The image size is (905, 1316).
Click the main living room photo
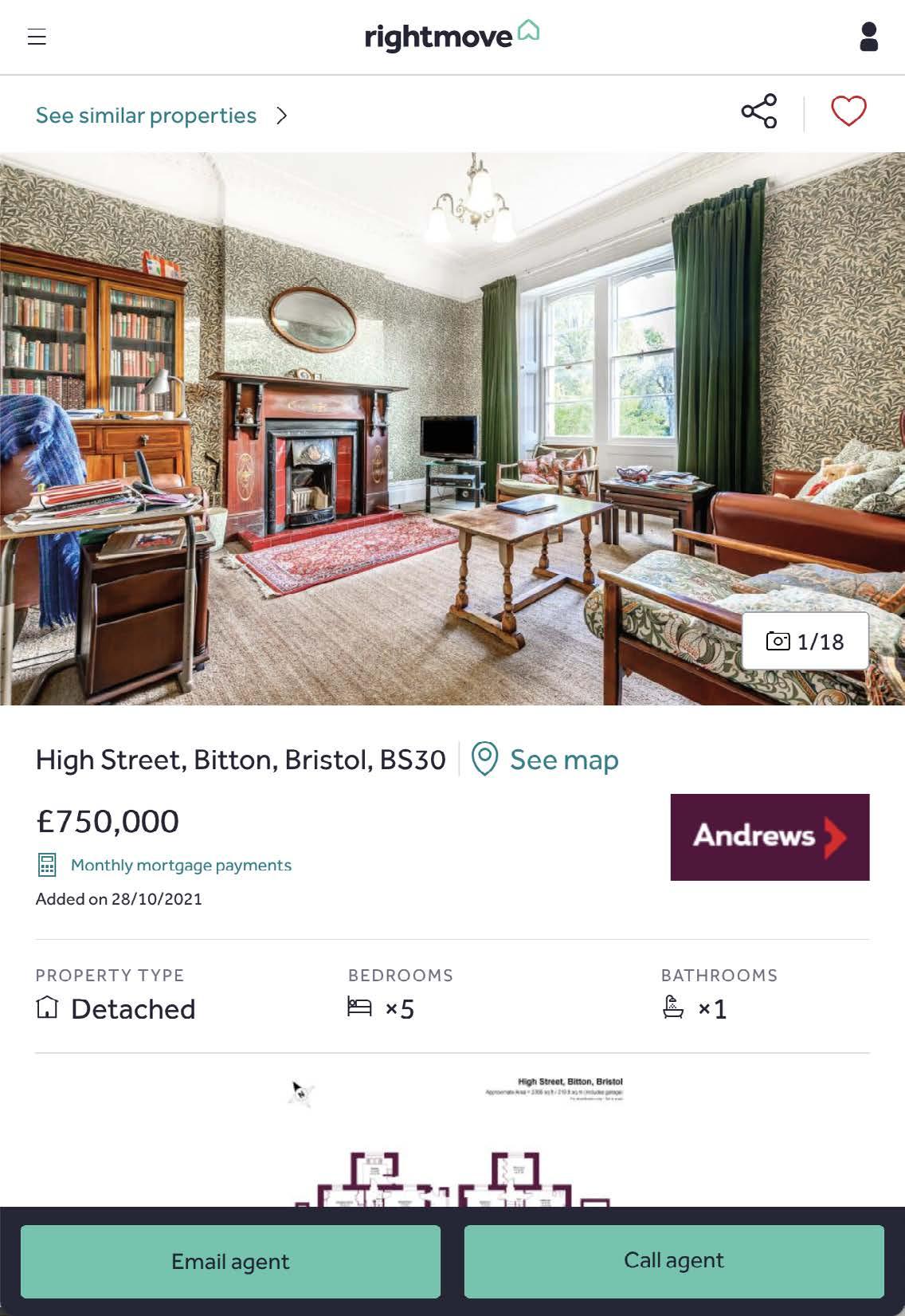[452, 429]
